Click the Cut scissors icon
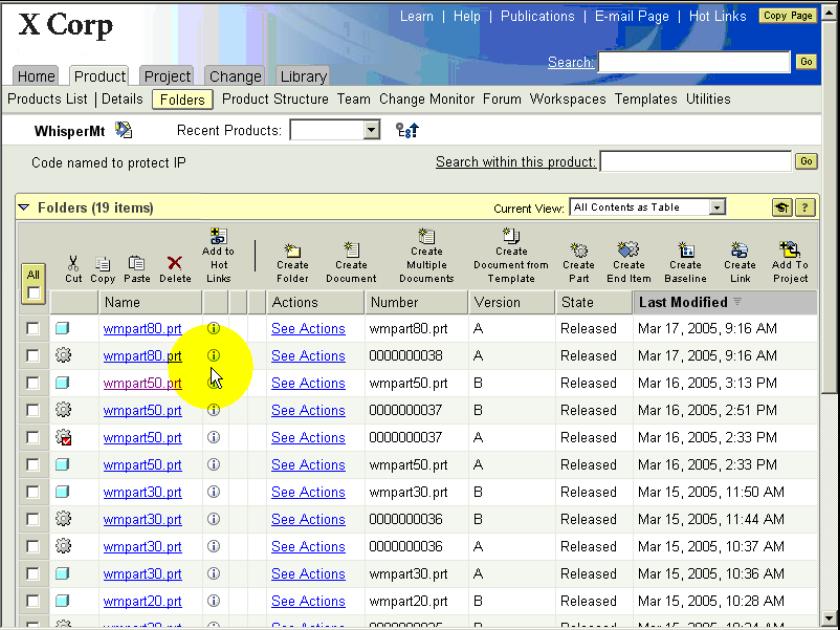840x630 pixels. point(73,262)
